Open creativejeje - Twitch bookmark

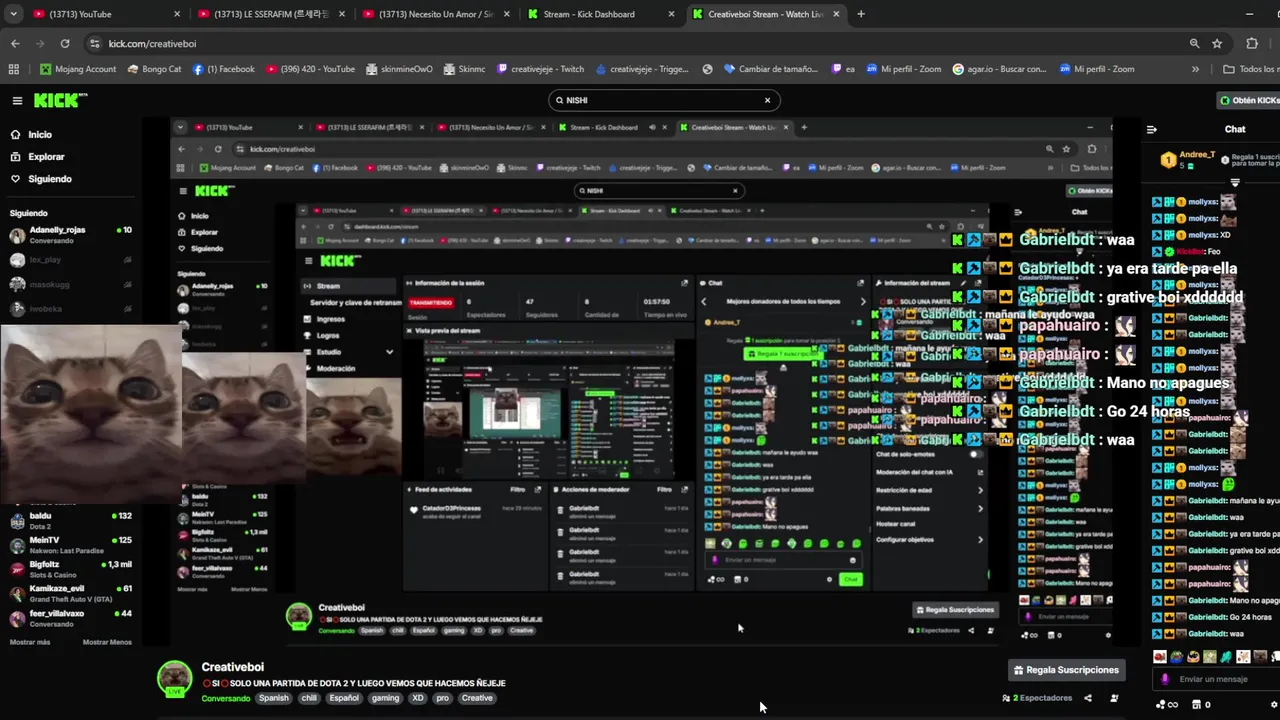540,69
